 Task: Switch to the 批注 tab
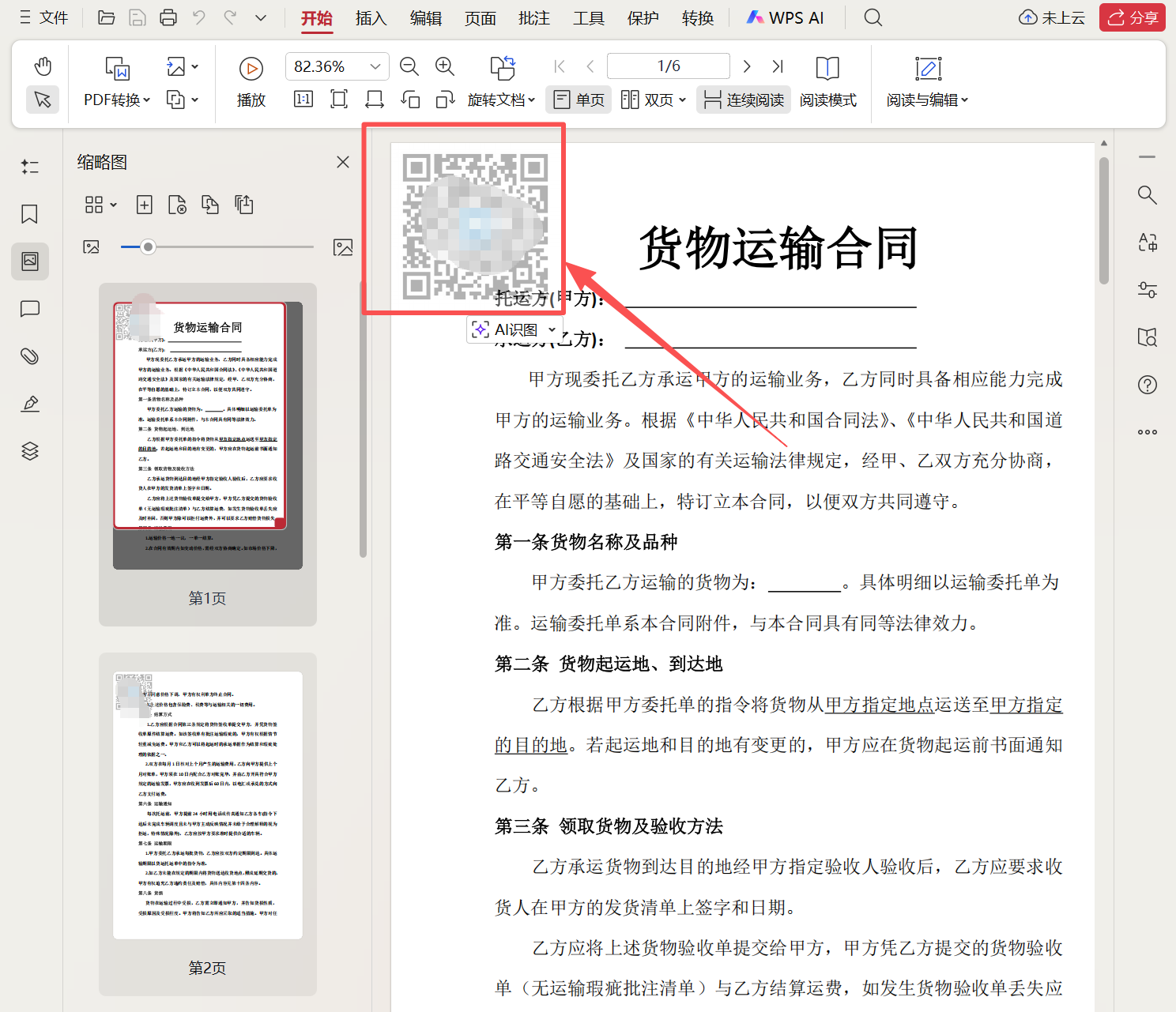click(534, 18)
